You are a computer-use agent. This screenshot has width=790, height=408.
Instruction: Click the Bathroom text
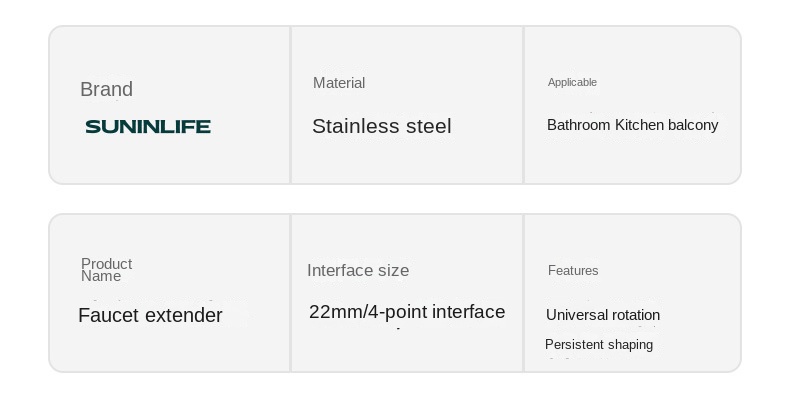[578, 125]
